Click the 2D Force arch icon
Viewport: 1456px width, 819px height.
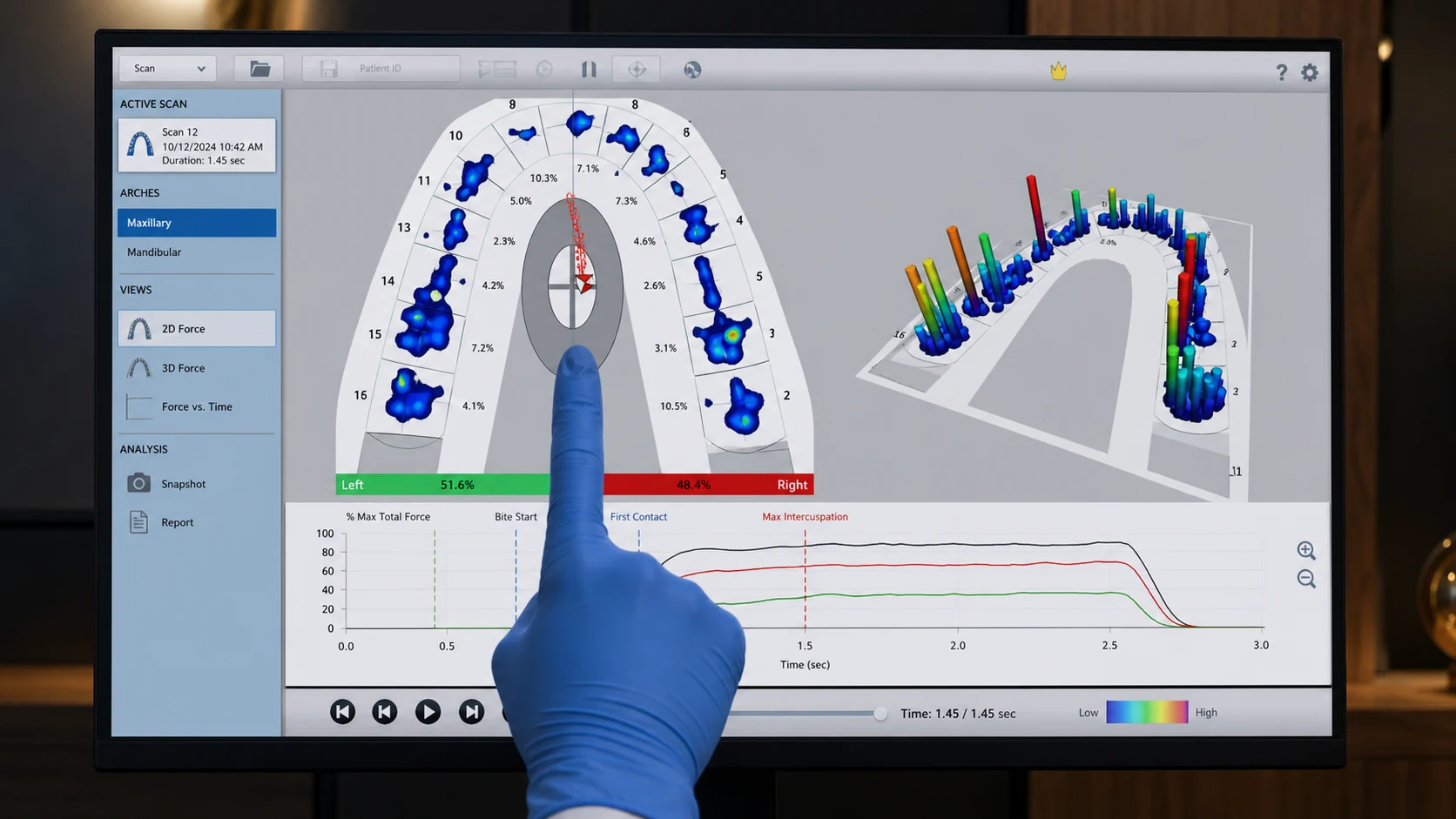(x=139, y=328)
